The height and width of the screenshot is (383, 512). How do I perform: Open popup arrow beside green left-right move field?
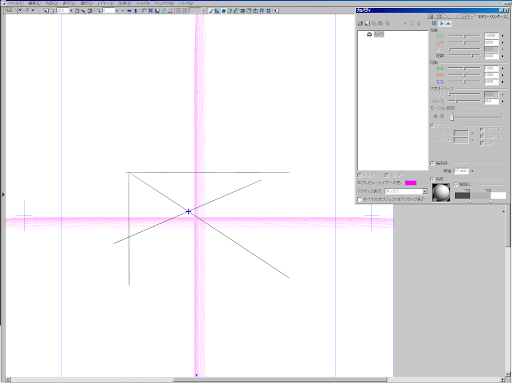pos(503,36)
